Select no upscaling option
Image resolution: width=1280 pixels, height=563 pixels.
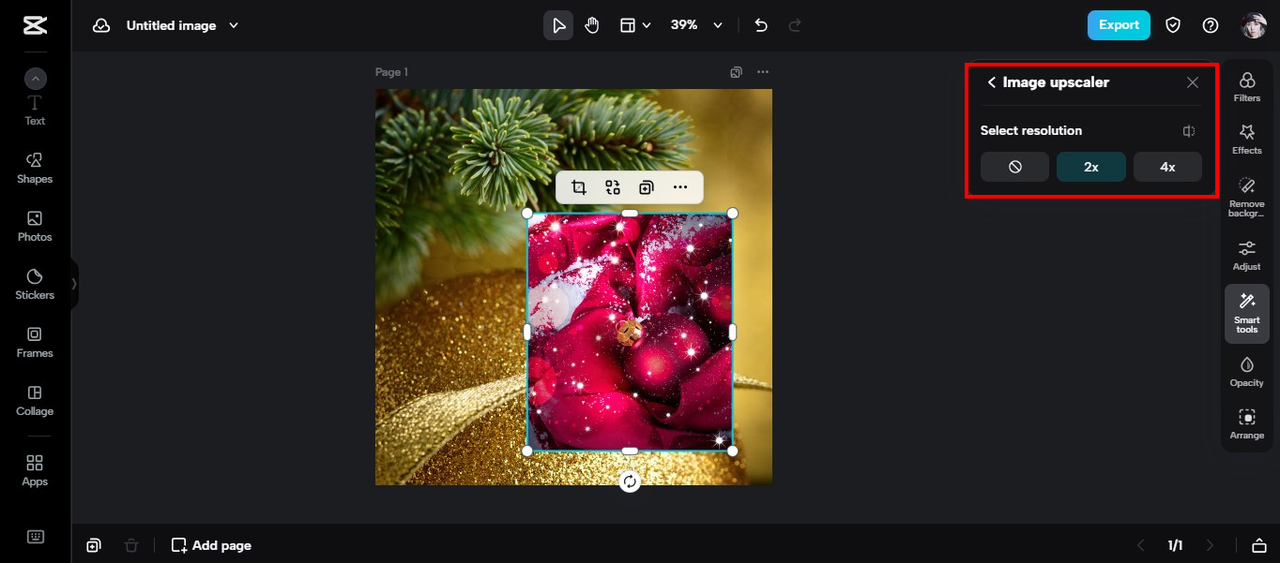click(x=1015, y=167)
